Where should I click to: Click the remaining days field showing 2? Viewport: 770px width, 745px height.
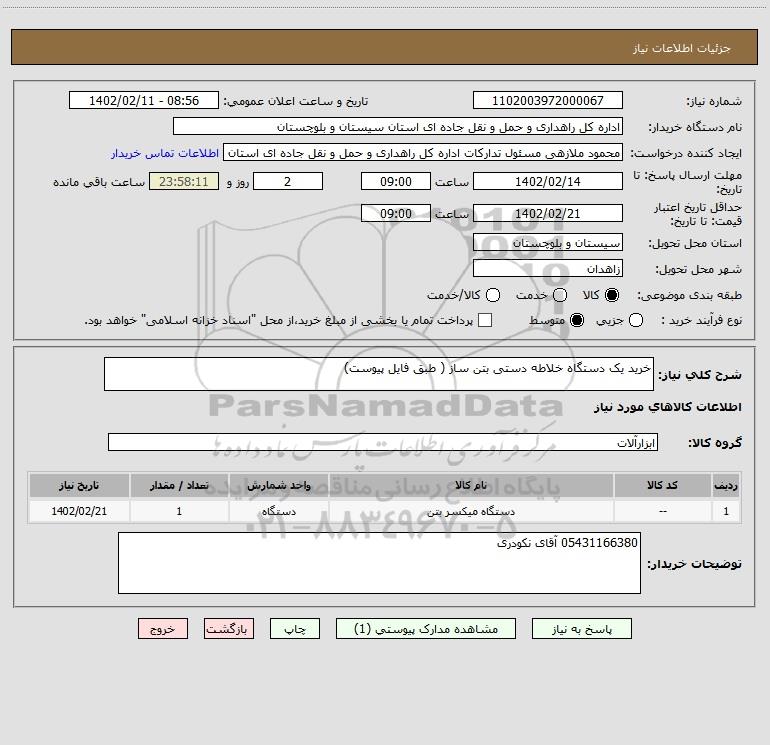(x=288, y=181)
